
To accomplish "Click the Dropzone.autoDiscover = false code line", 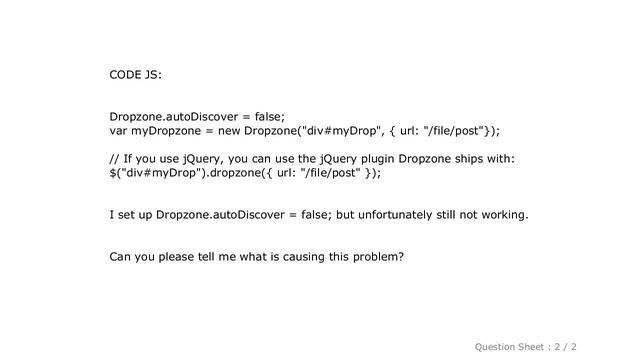I will [x=197, y=117].
